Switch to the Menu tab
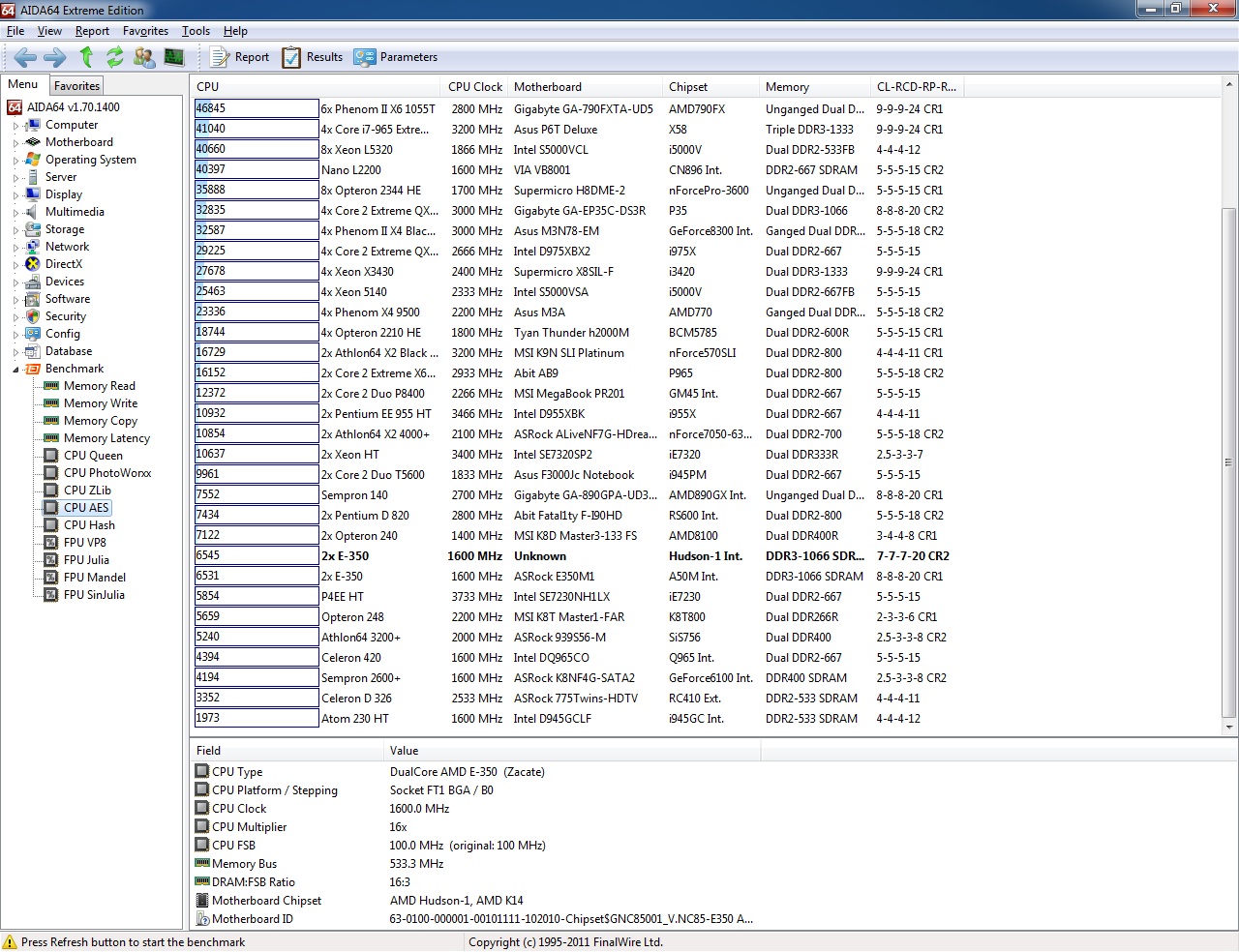This screenshot has width=1239, height=952. (x=23, y=84)
